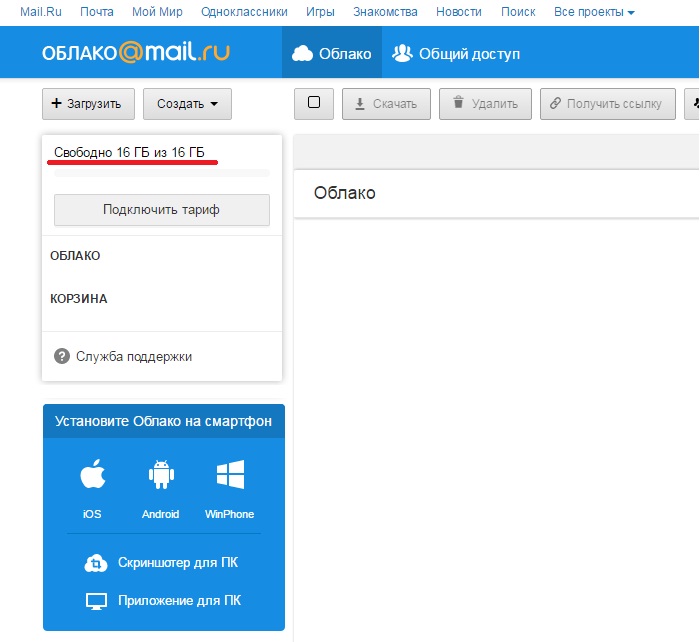
Task: Download the WinPhone app via Windows icon
Action: pos(230,474)
